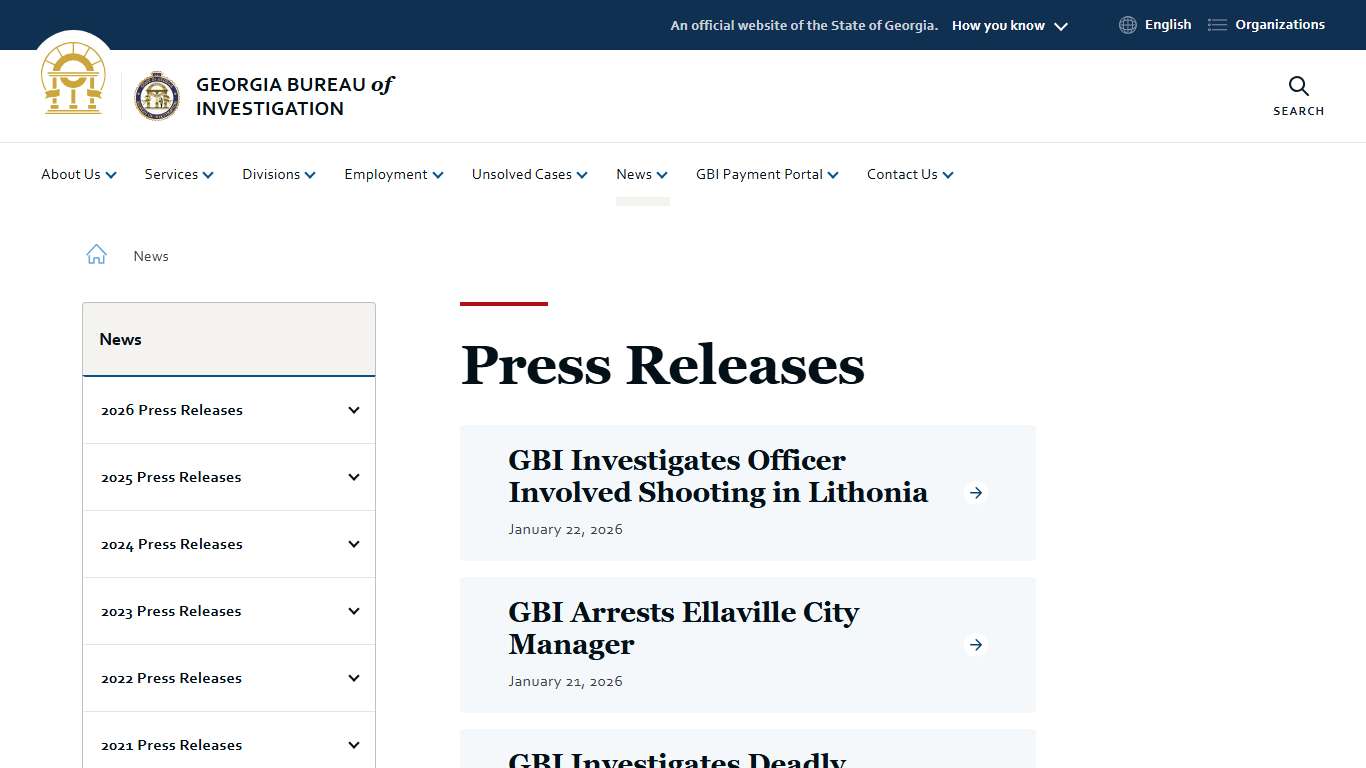Click the globe icon next to English
The height and width of the screenshot is (768, 1366).
pyautogui.click(x=1127, y=24)
